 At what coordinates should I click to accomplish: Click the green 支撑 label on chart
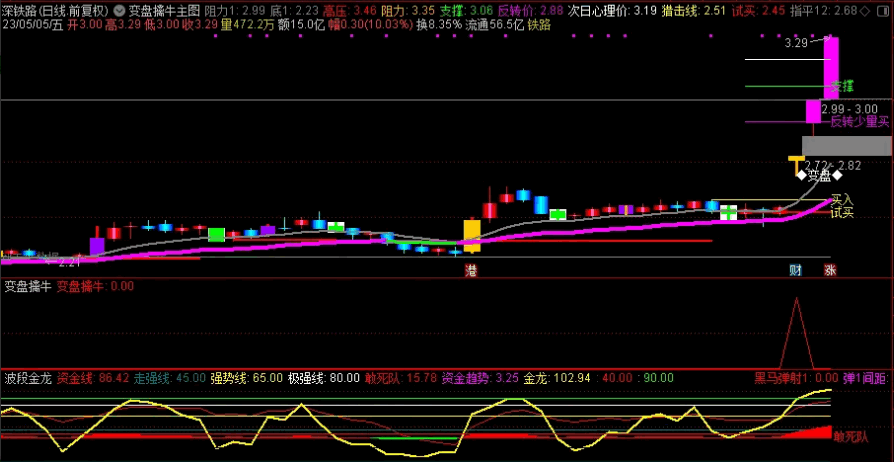click(x=841, y=87)
